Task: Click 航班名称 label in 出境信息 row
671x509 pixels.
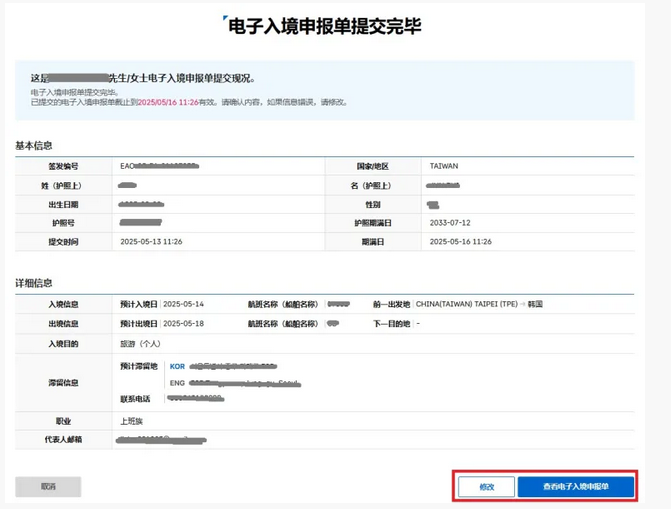Action: pyautogui.click(x=283, y=324)
